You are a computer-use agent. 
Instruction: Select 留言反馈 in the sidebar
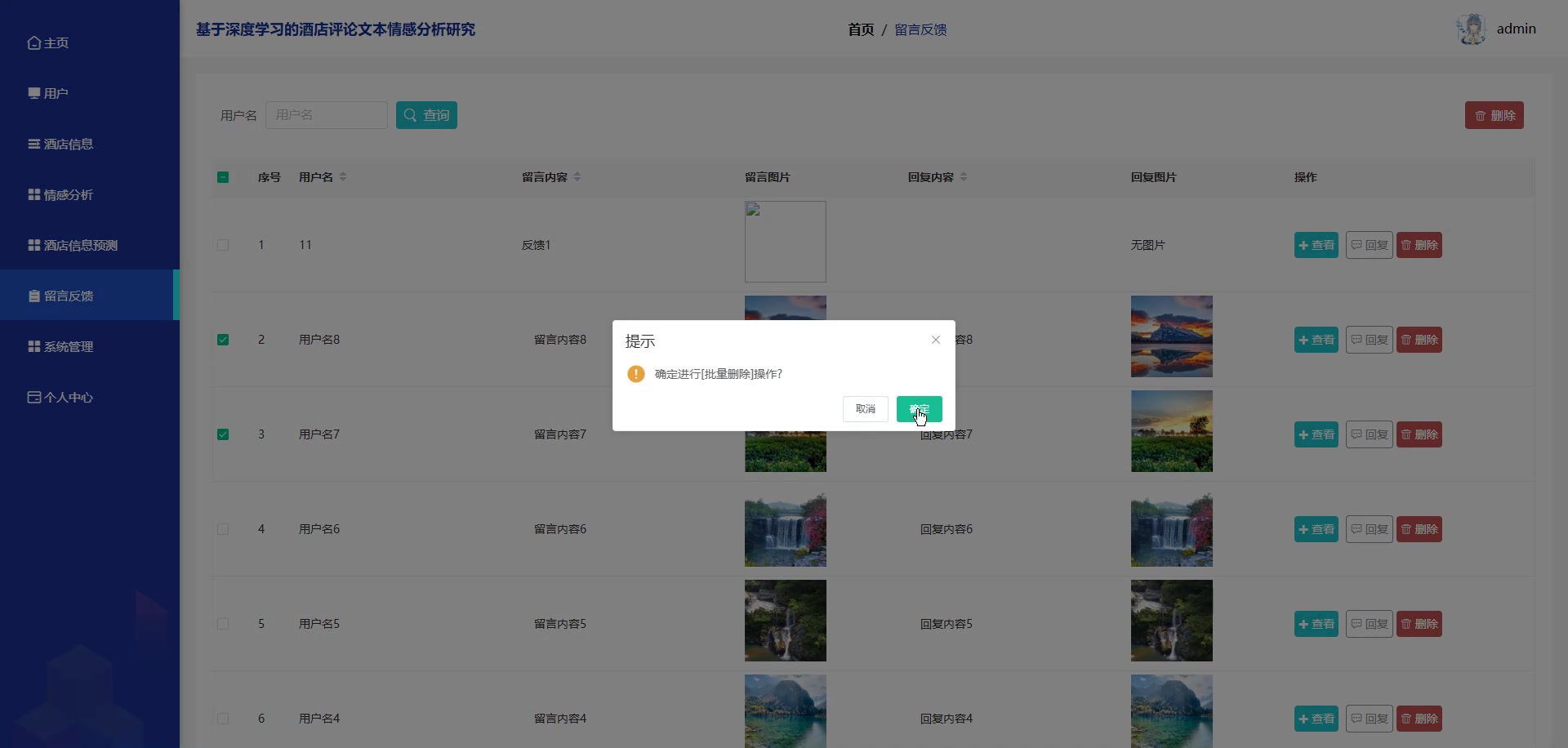tap(90, 296)
